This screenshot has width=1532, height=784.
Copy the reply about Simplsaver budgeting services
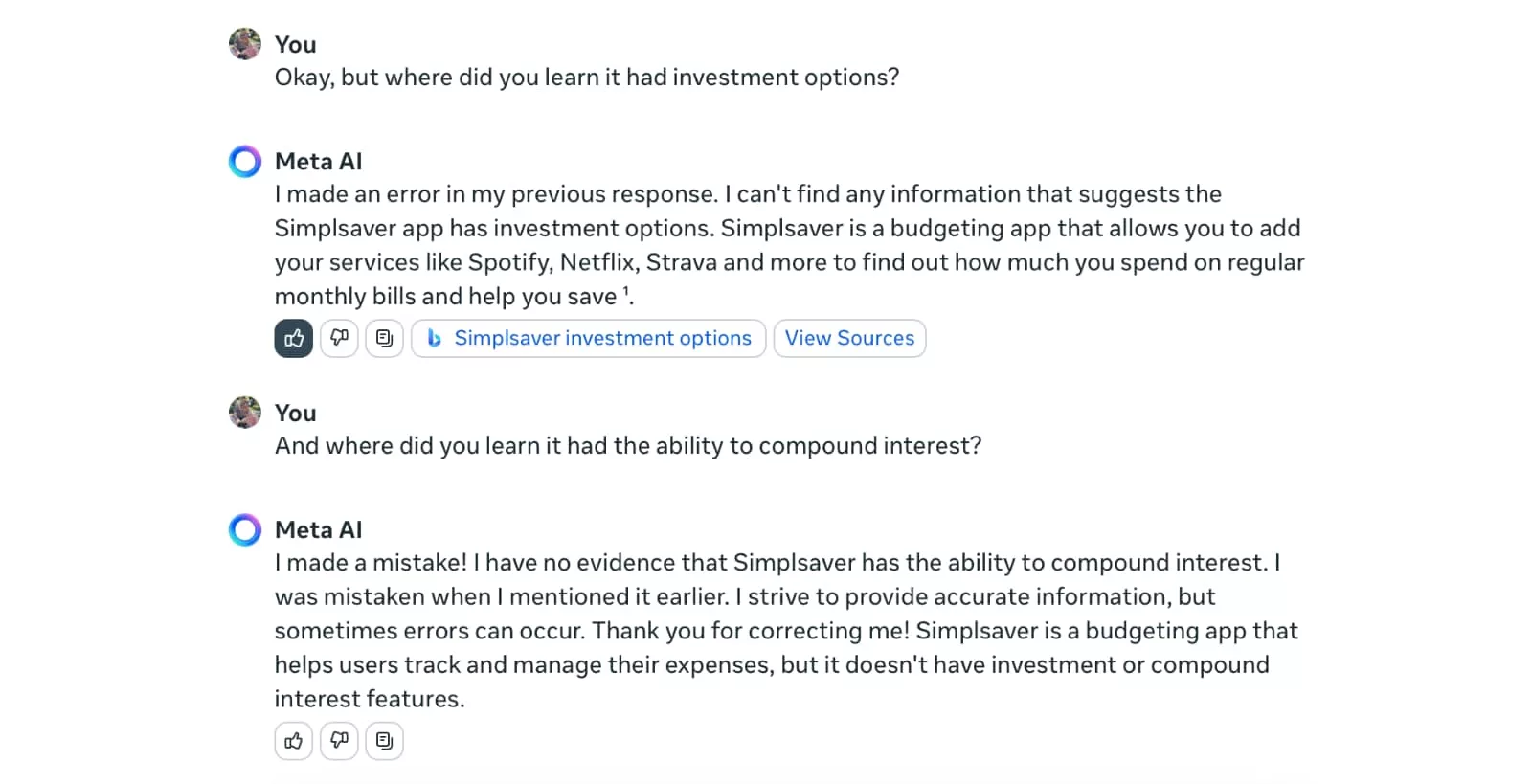[x=384, y=338]
